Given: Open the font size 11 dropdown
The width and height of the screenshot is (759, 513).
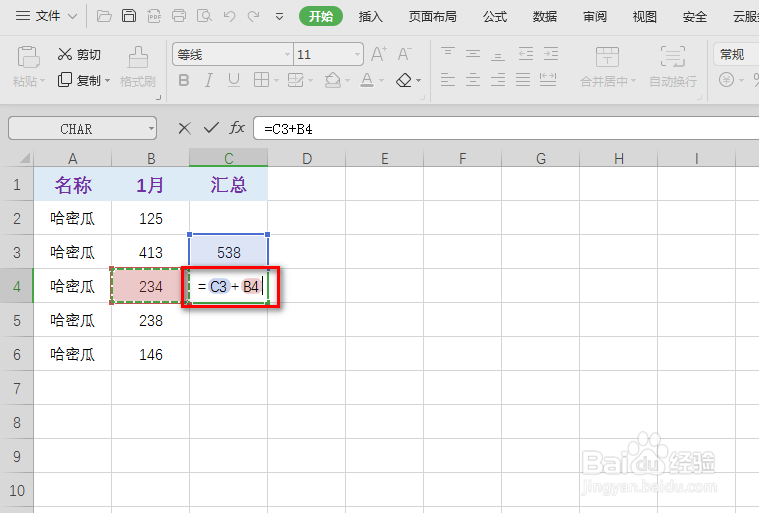Looking at the screenshot, I should click(357, 55).
